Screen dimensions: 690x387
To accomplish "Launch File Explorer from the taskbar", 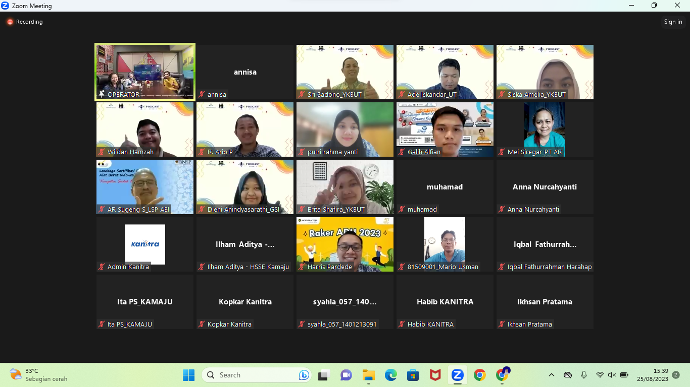I will pyautogui.click(x=368, y=375).
